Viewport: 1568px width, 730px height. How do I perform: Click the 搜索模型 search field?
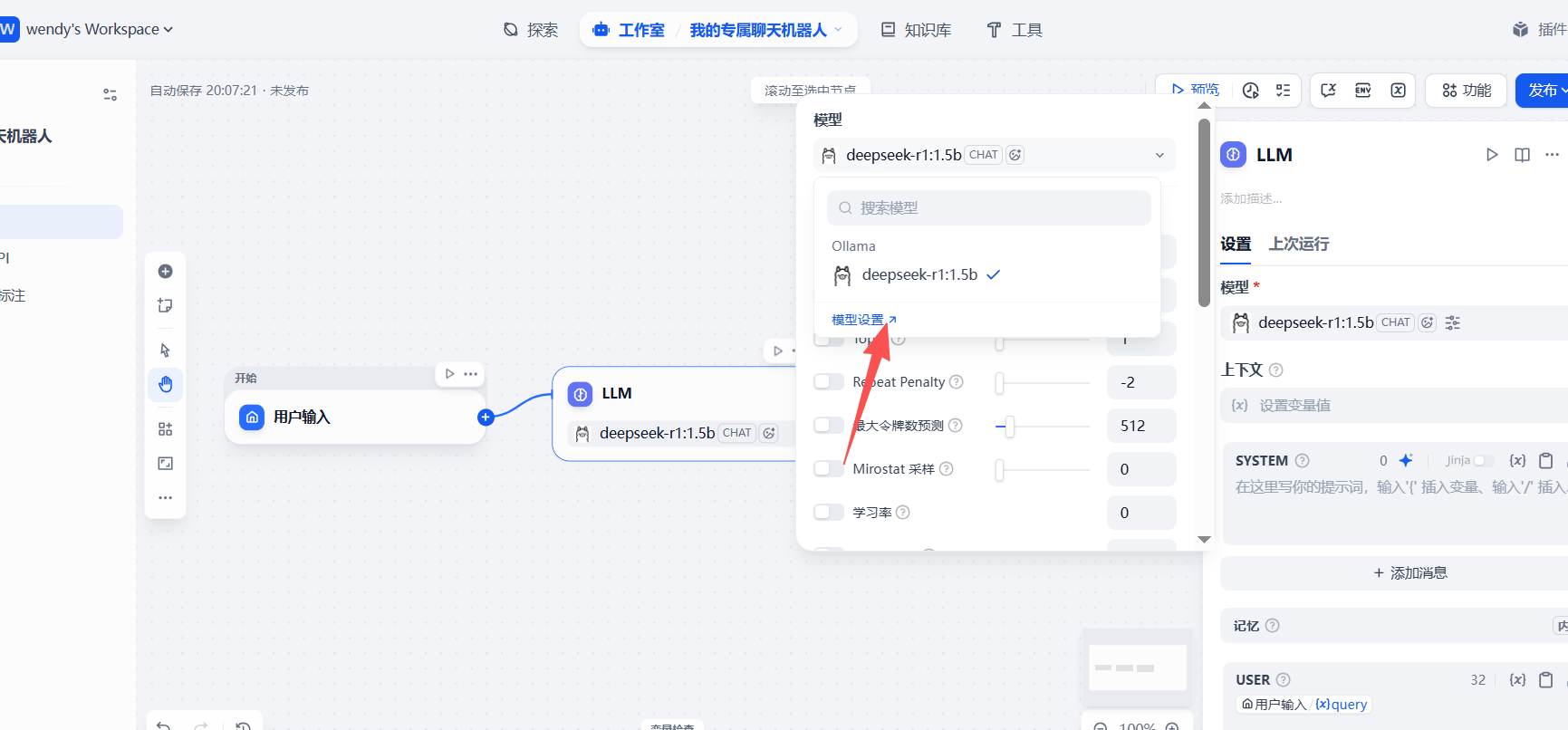989,208
